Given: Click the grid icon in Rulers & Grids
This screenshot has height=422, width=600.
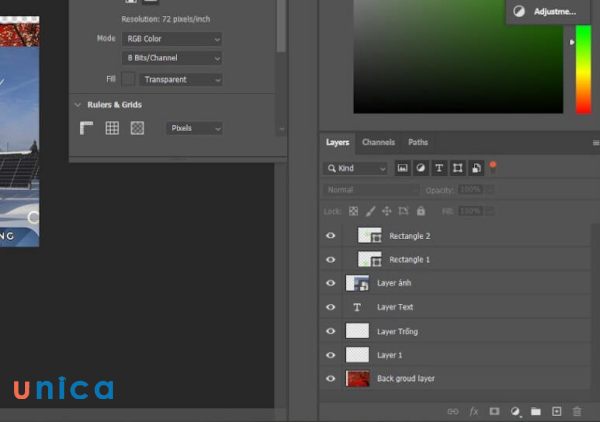Looking at the screenshot, I should click(112, 128).
